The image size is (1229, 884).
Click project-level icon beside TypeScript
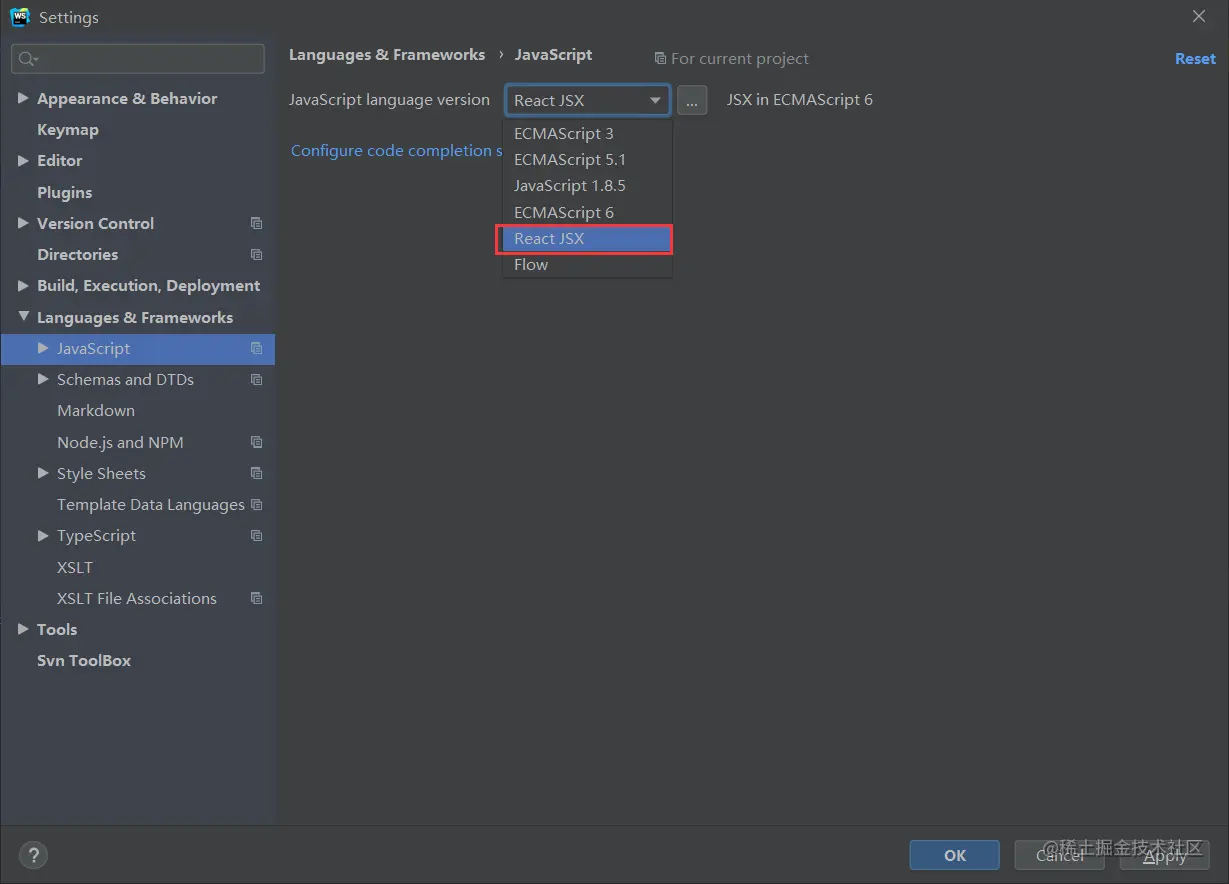coord(257,535)
